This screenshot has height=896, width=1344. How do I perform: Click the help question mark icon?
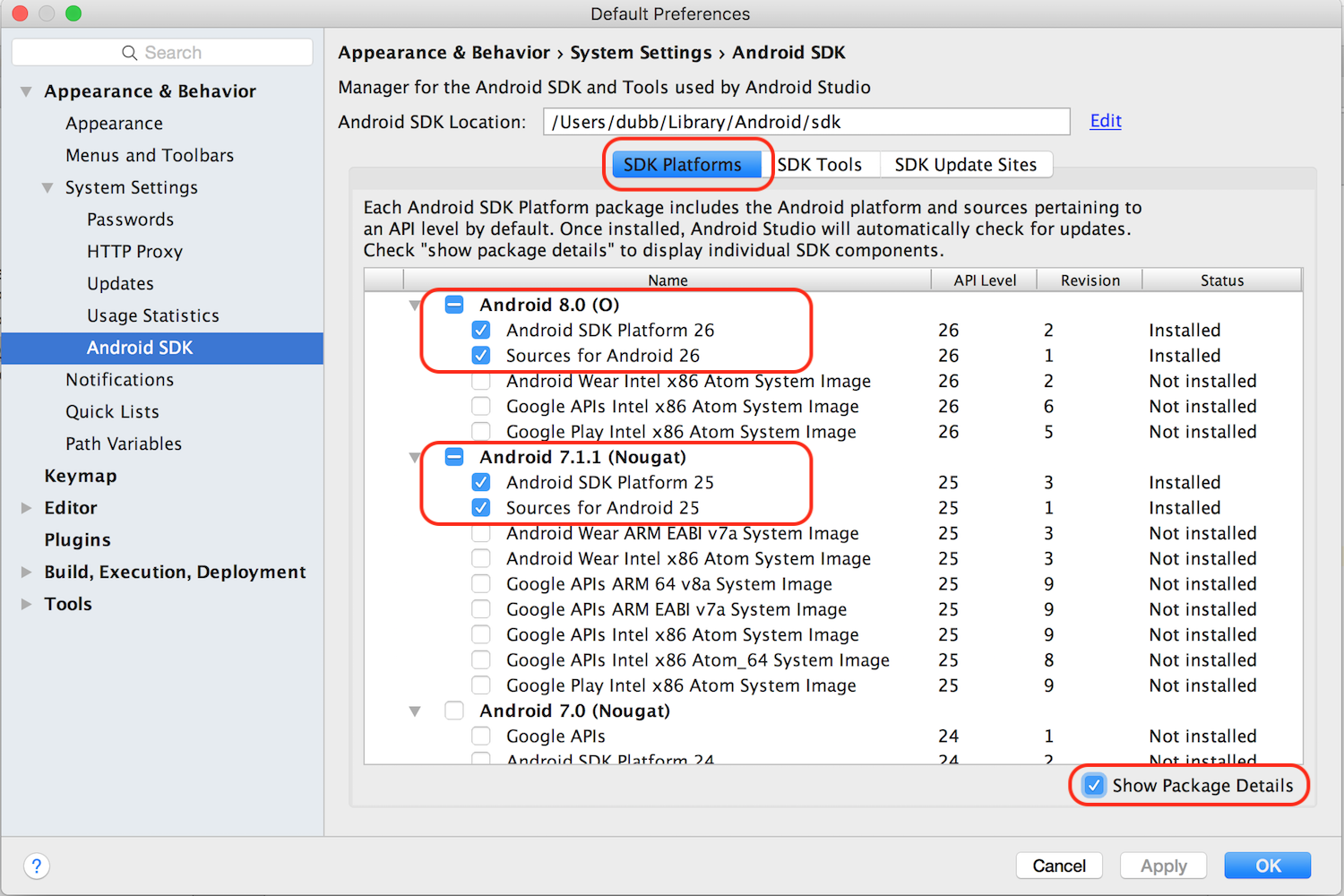coord(36,866)
